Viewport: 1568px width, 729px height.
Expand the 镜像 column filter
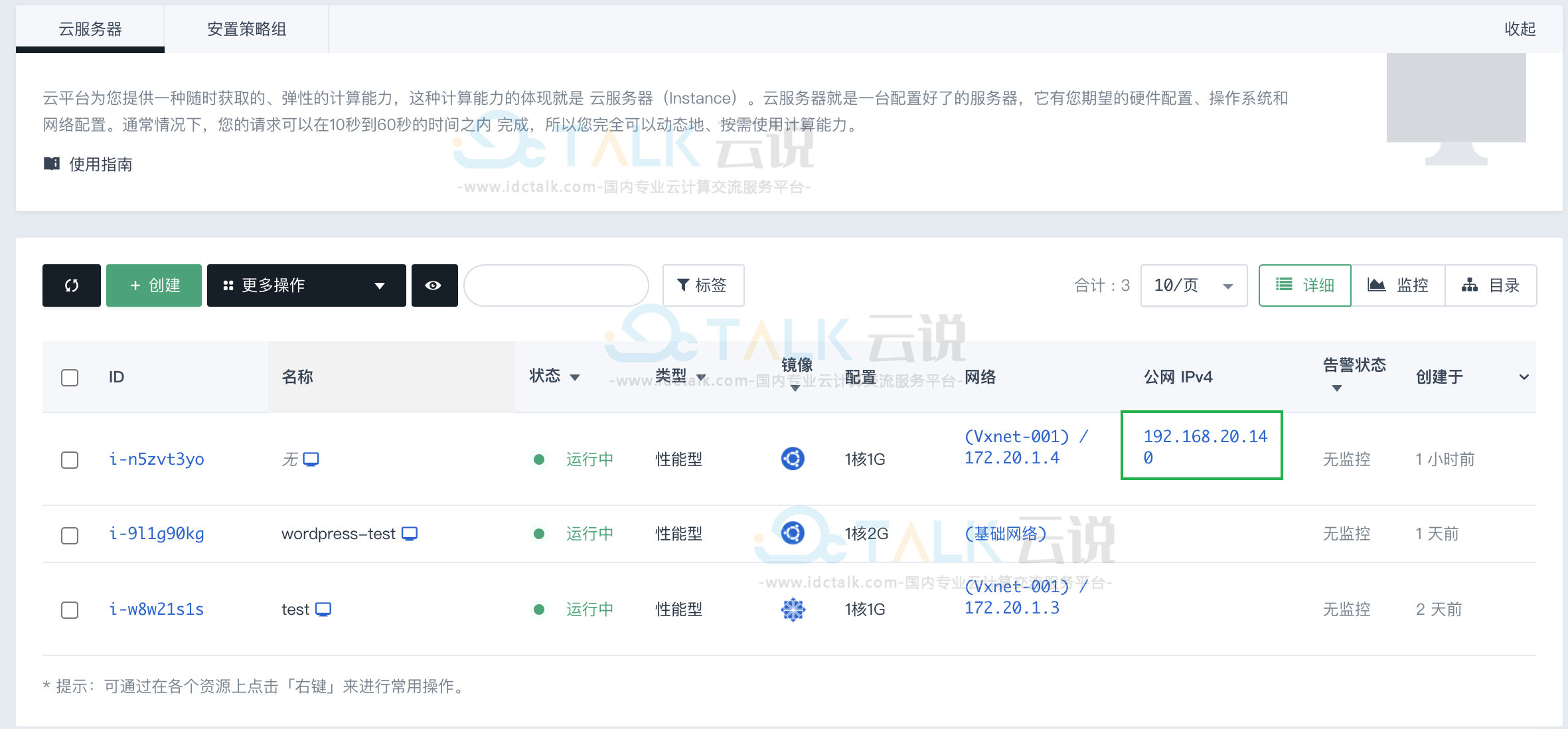point(795,388)
